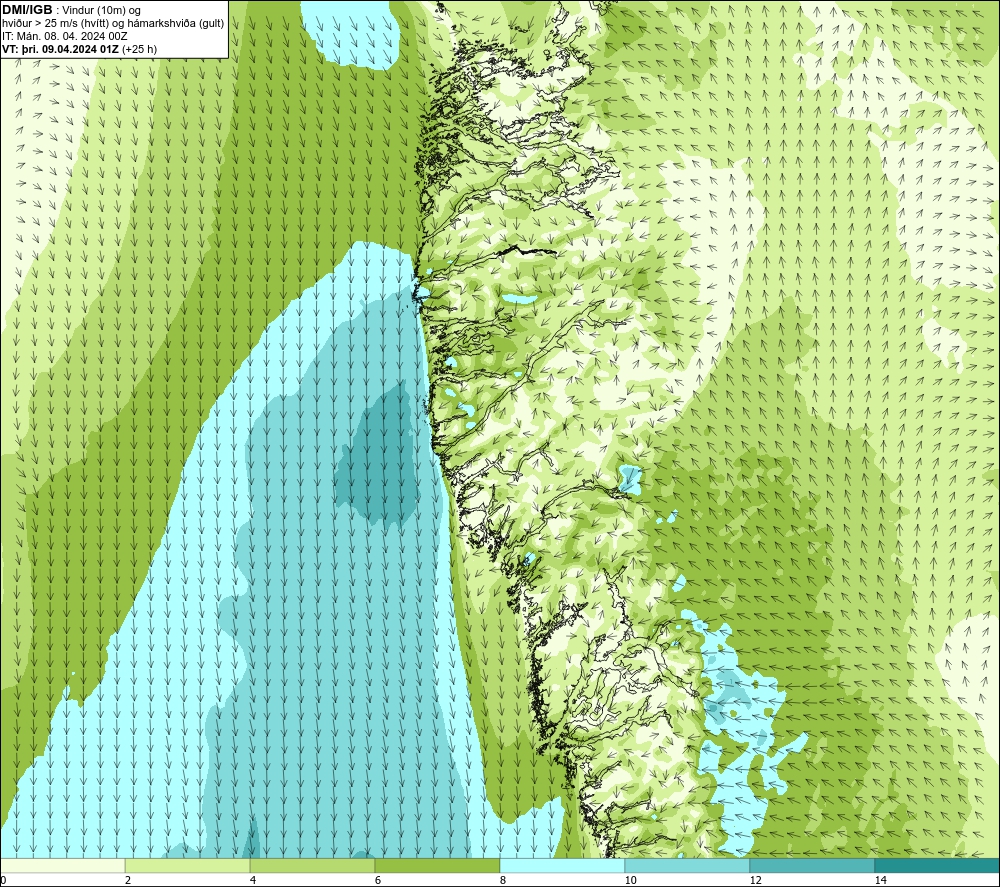The width and height of the screenshot is (1000, 887).
Task: Click the "(+25 h)" forecast offset text
Action: (x=139, y=48)
